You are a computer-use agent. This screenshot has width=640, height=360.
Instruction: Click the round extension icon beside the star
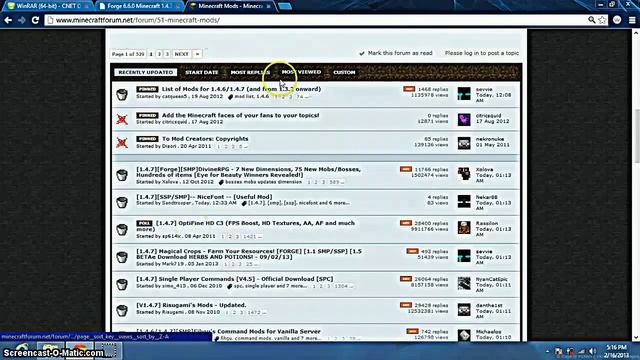[617, 20]
